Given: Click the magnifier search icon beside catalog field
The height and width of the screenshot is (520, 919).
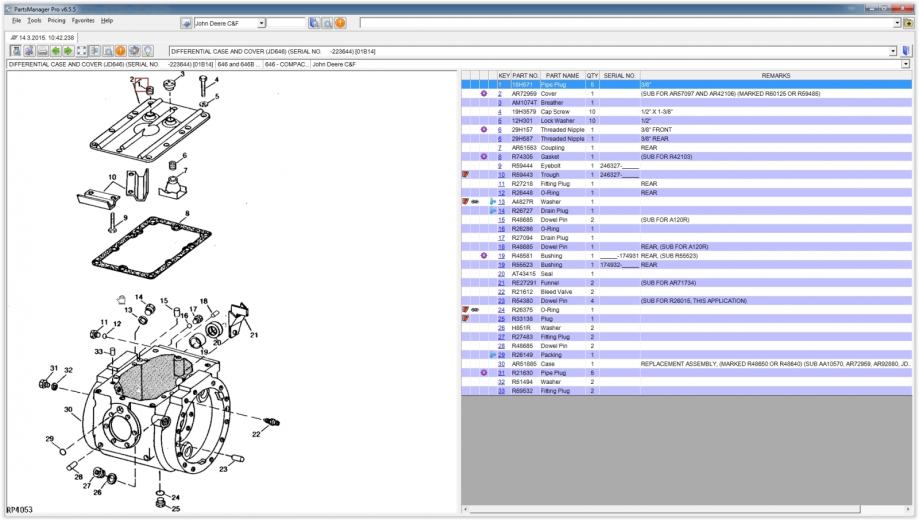Looking at the screenshot, I should point(327,22).
